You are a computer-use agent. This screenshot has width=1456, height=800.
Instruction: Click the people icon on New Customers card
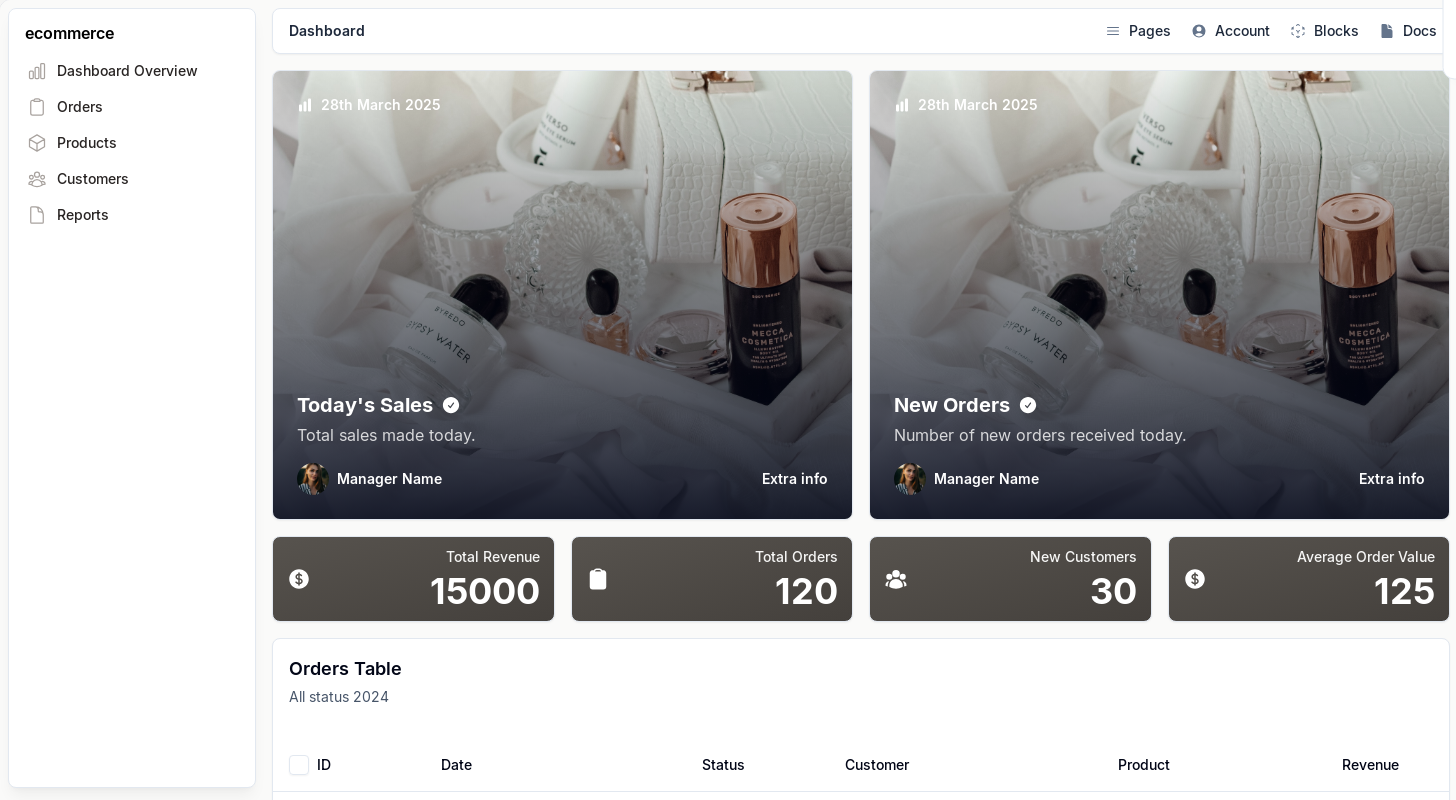896,579
